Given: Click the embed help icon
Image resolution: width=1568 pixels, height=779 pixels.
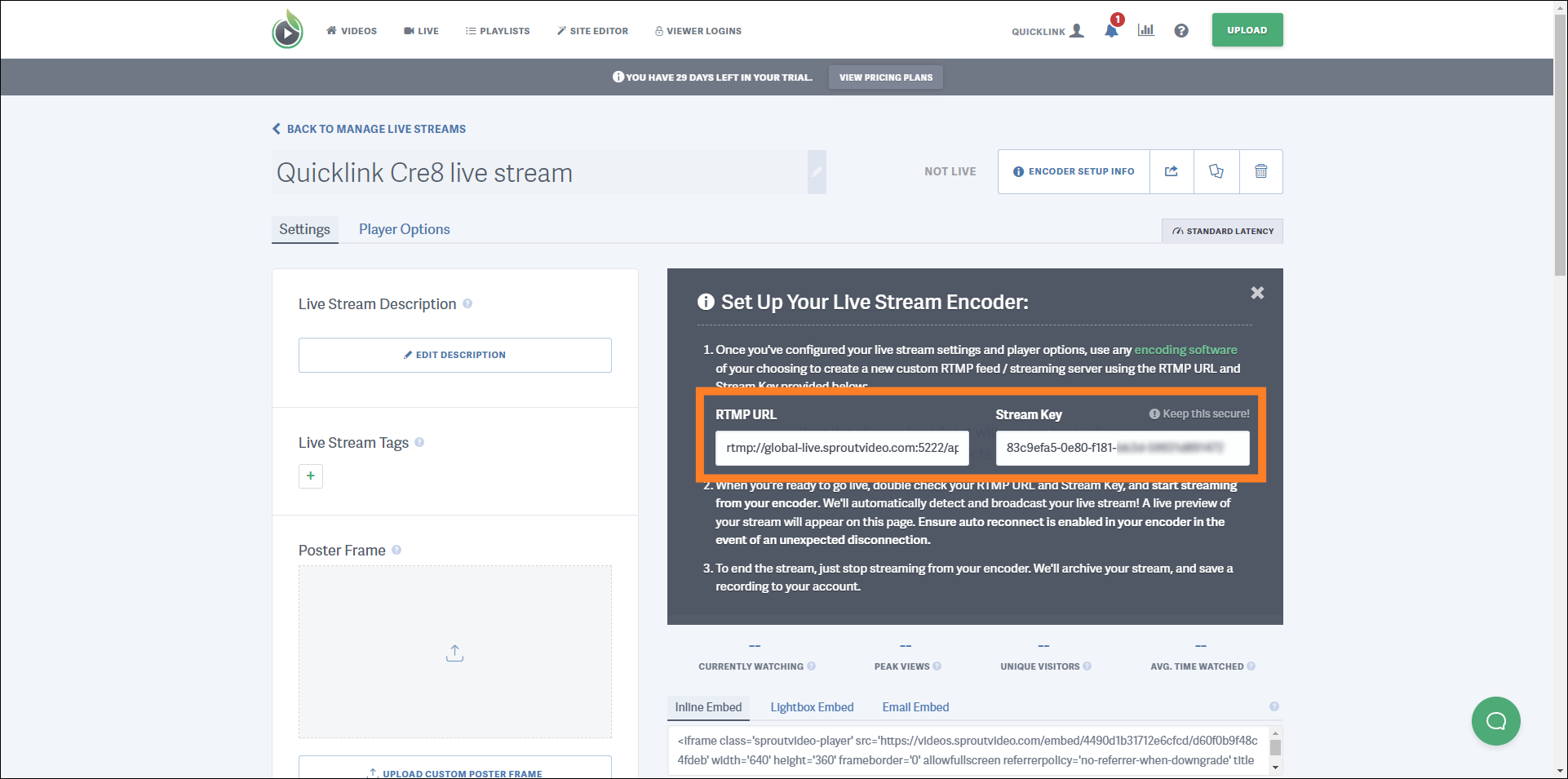Looking at the screenshot, I should point(1274,706).
